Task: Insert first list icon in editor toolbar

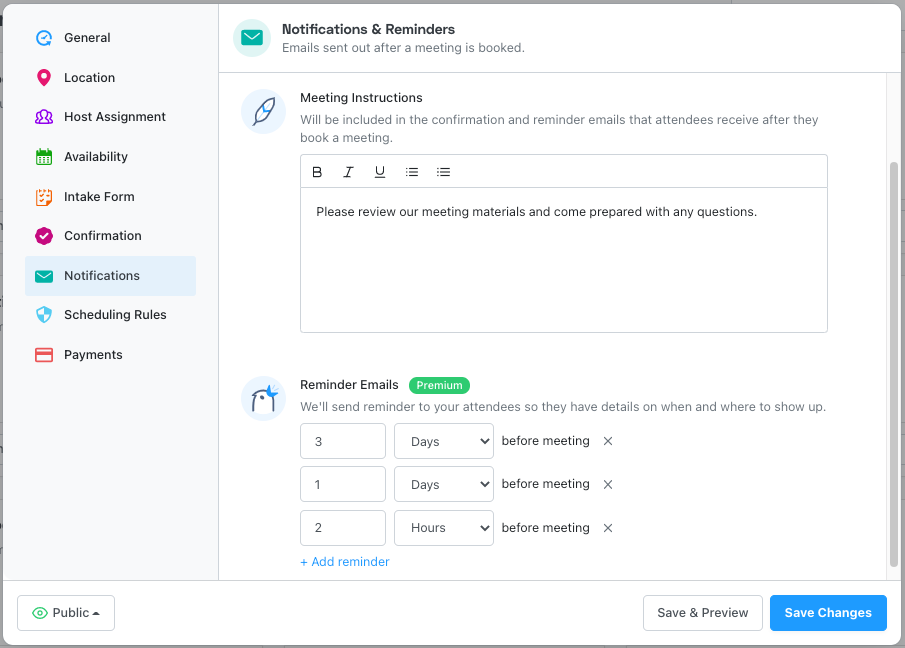Action: 412,172
